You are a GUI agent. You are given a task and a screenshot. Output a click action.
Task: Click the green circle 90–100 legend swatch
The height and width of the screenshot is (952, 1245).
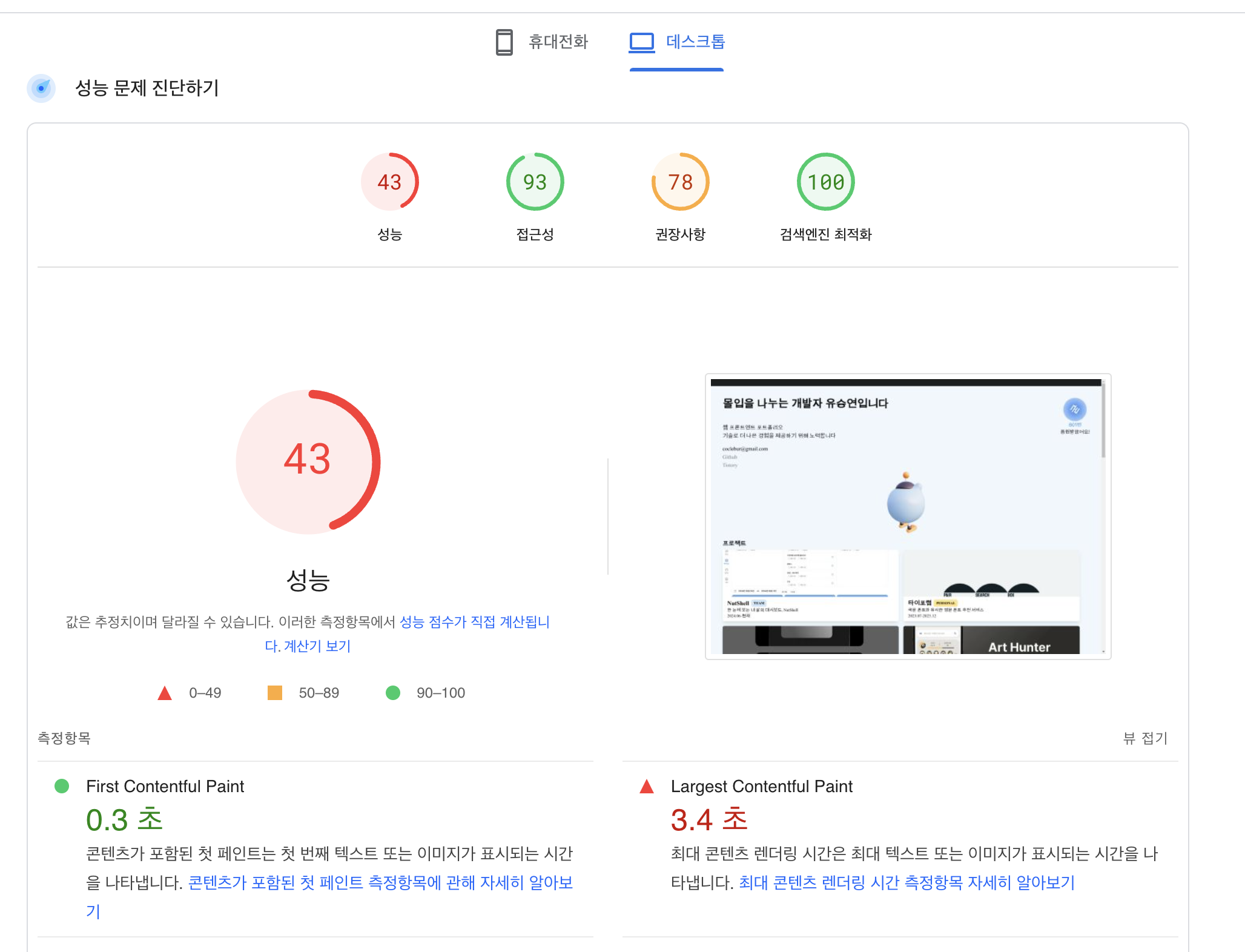(x=393, y=693)
